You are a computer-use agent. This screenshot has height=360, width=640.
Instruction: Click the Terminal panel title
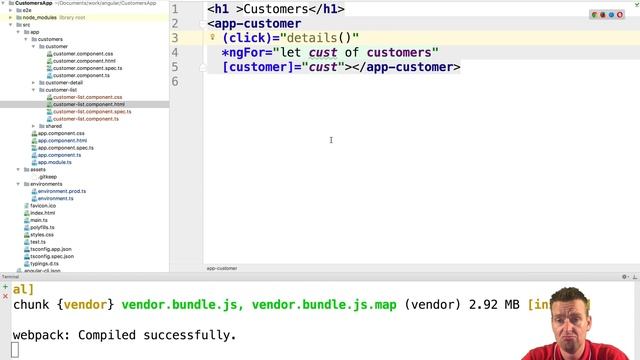click(x=10, y=277)
